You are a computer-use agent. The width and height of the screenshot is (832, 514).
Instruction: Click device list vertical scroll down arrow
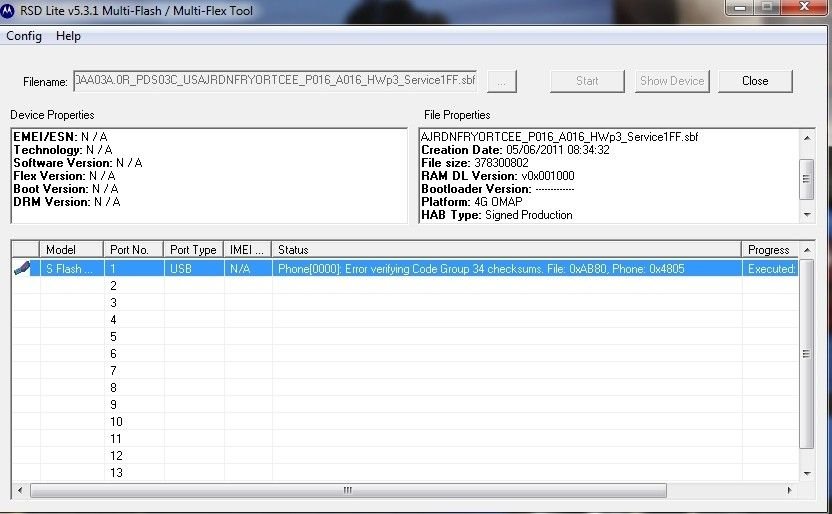point(807,473)
